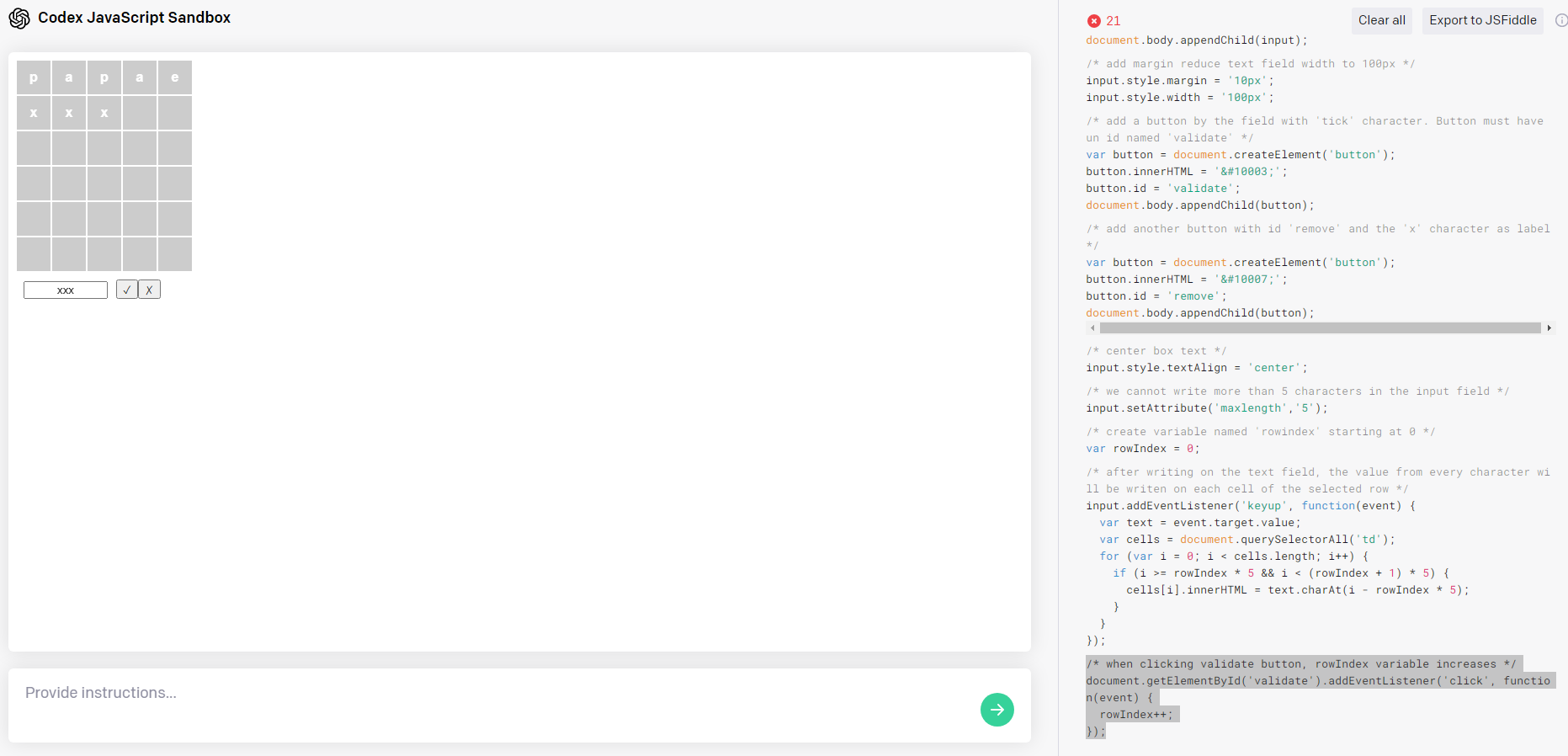Image resolution: width=1568 pixels, height=756 pixels.
Task: Click the line for (var i = 0; i < cells.length
Action: tap(1233, 556)
